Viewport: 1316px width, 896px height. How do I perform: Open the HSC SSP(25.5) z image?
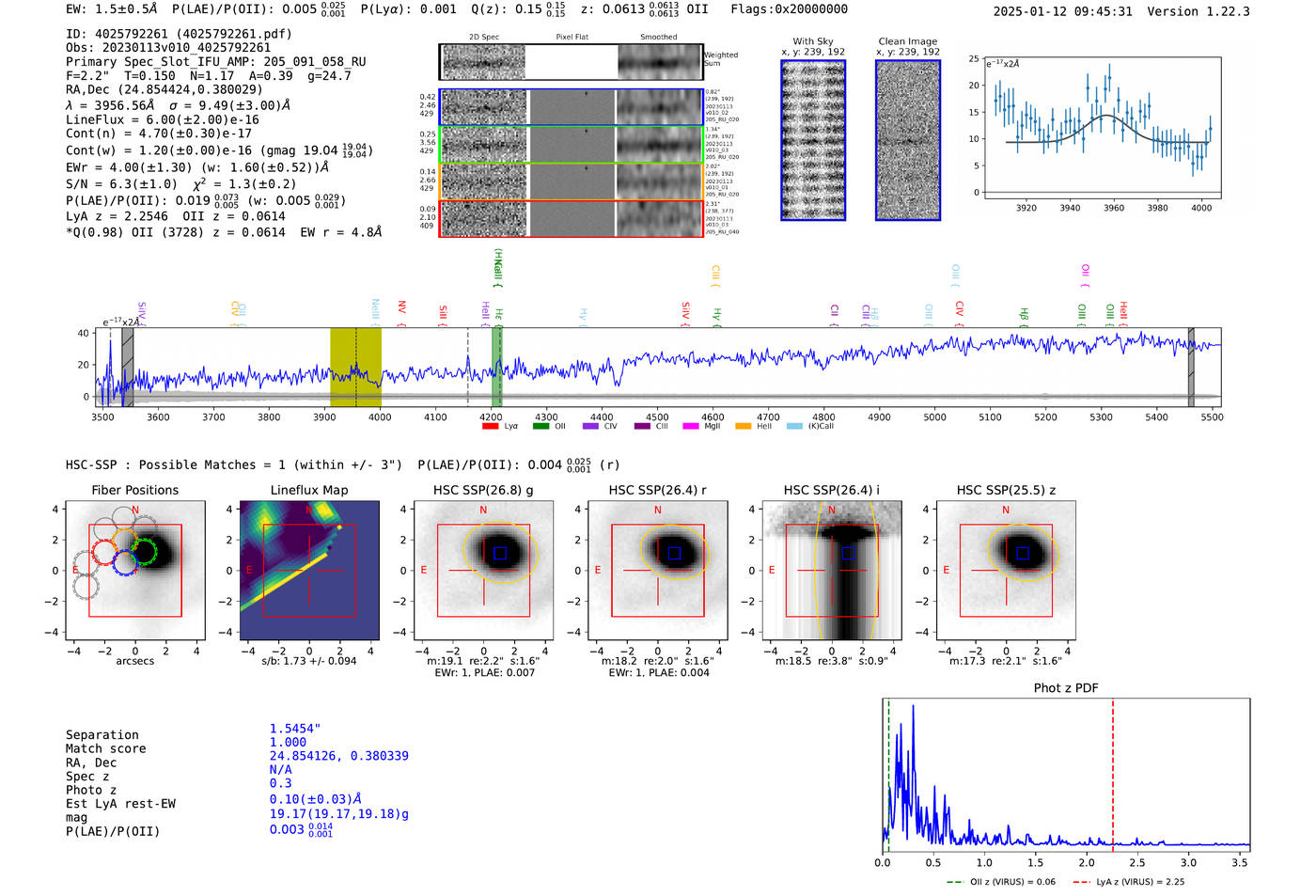(x=1006, y=571)
